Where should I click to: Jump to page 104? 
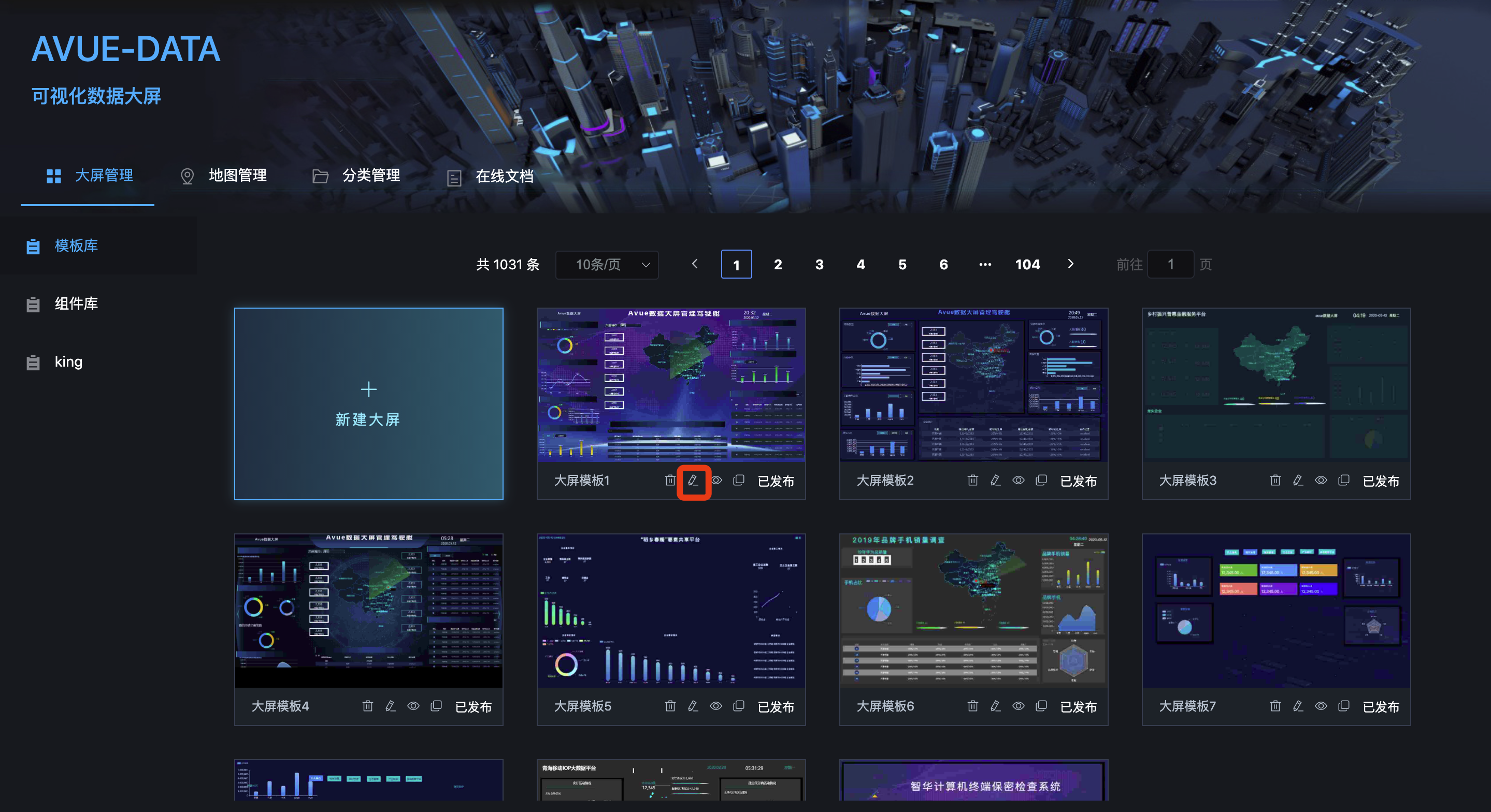point(1027,265)
